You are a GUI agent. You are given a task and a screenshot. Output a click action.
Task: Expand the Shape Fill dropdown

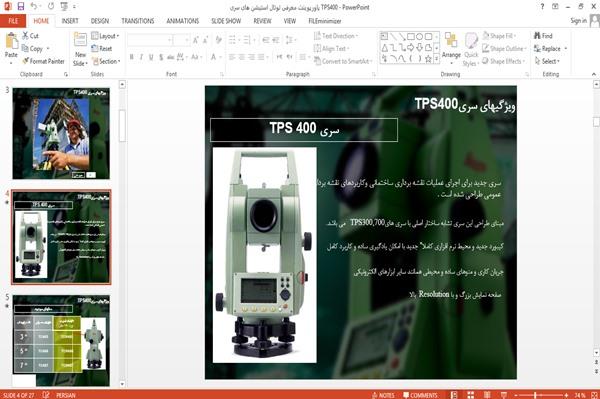click(499, 36)
